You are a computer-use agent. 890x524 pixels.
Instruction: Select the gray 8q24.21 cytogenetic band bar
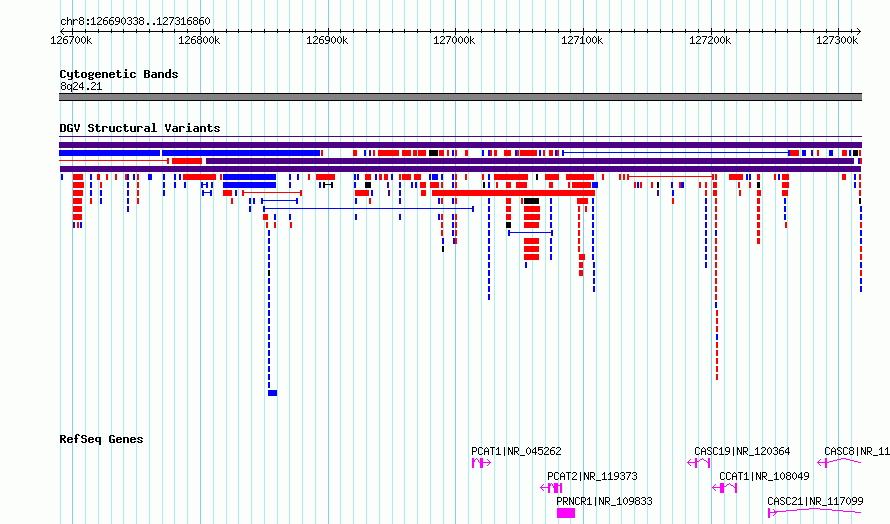(460, 97)
